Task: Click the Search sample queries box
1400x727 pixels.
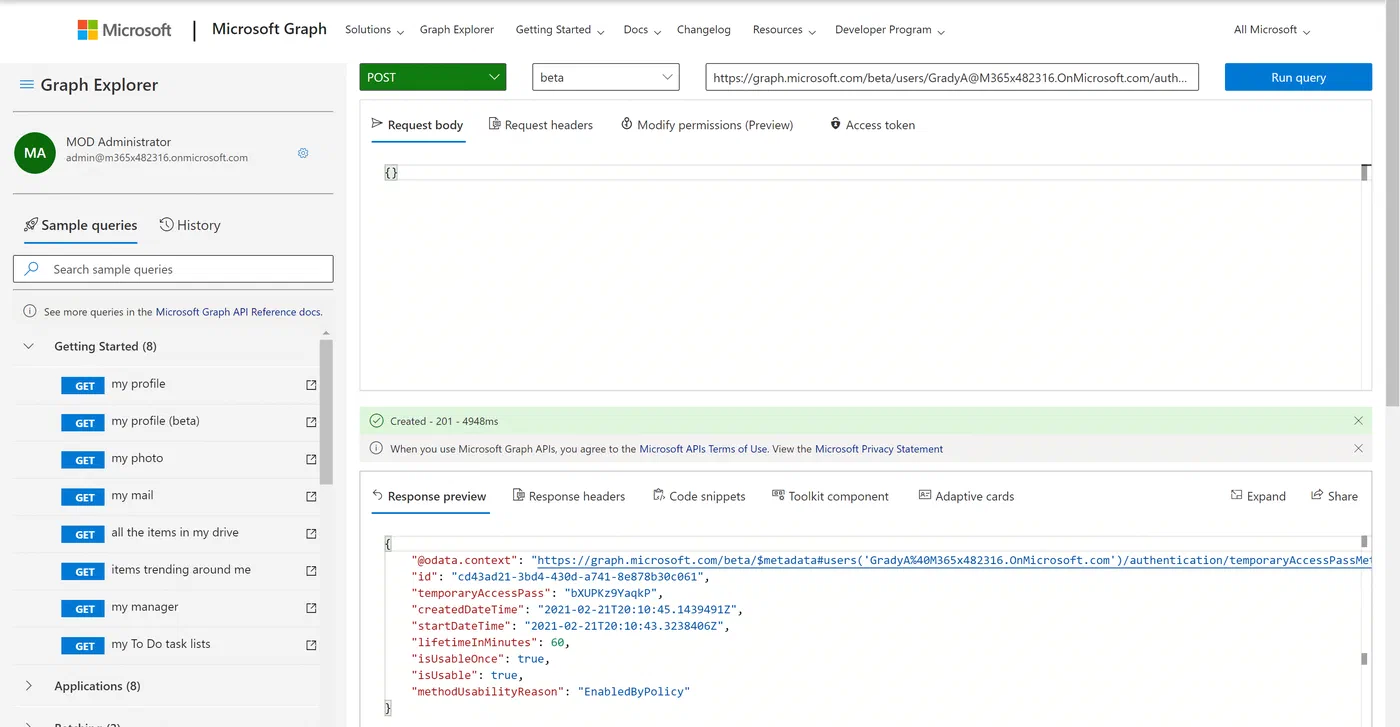Action: 173,269
